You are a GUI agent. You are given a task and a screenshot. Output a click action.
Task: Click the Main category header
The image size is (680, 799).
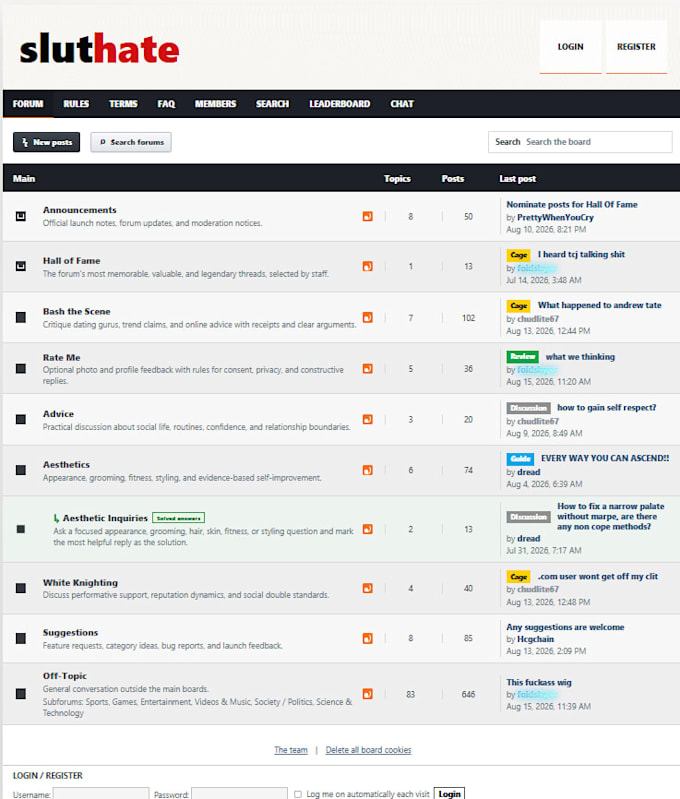pyautogui.click(x=24, y=178)
